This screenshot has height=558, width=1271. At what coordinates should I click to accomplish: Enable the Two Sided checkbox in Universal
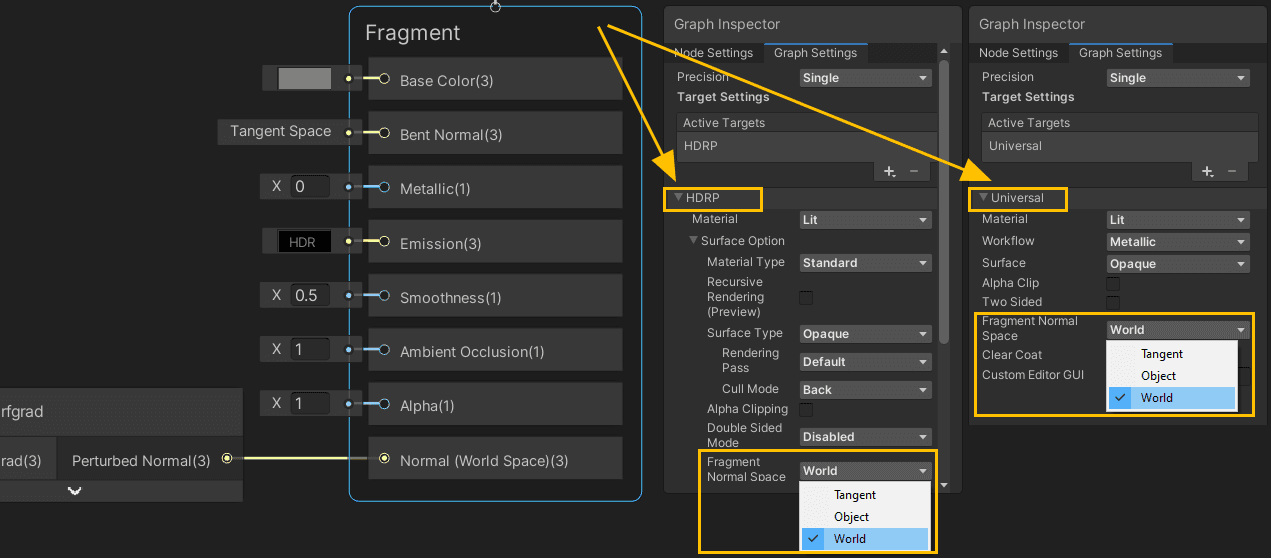click(x=1112, y=302)
